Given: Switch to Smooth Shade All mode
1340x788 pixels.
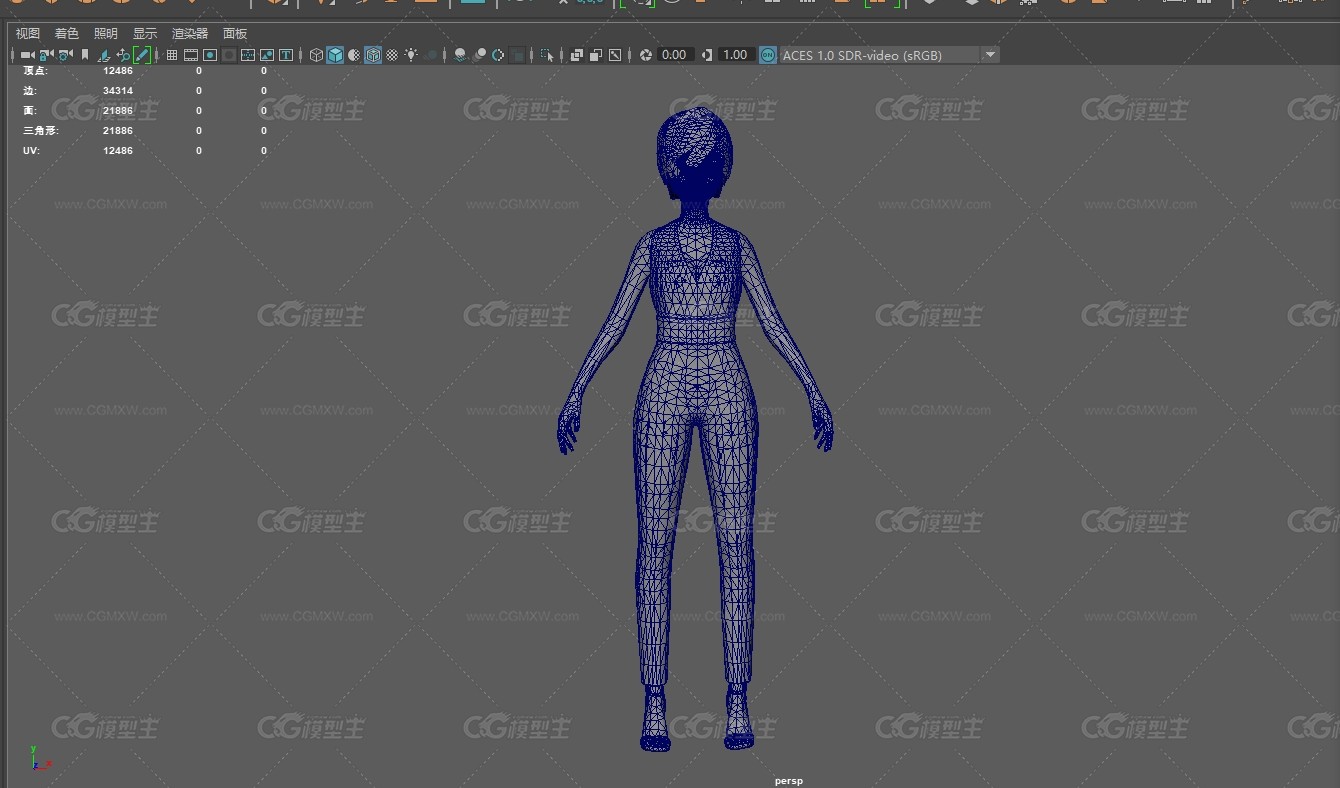Looking at the screenshot, I should (x=335, y=55).
